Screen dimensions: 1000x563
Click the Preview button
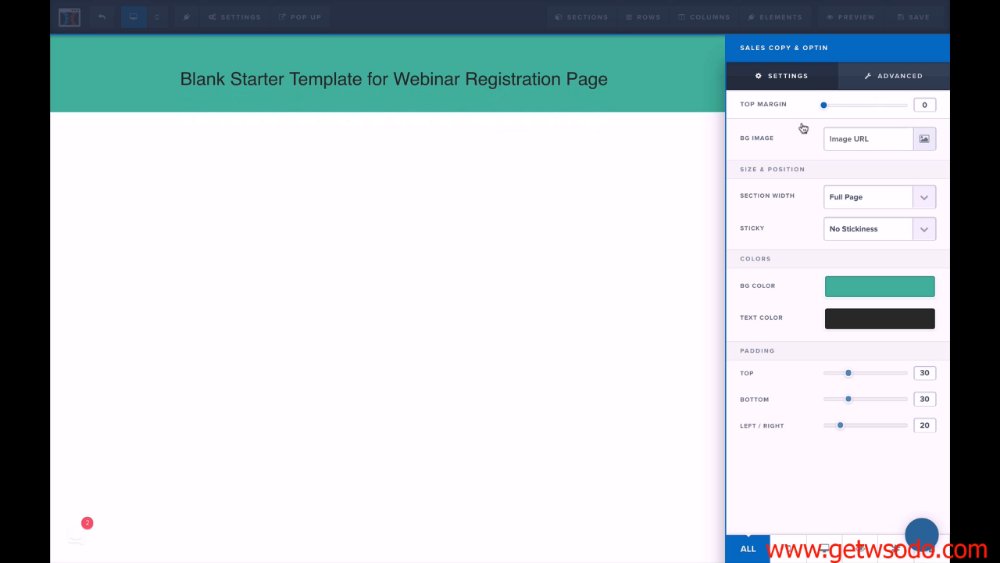[x=850, y=17]
